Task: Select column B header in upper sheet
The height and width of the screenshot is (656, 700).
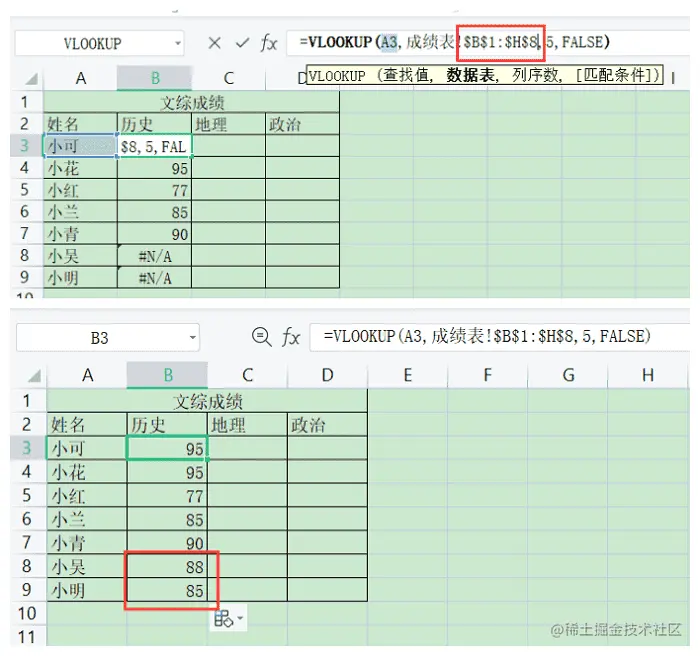Action: 154,78
